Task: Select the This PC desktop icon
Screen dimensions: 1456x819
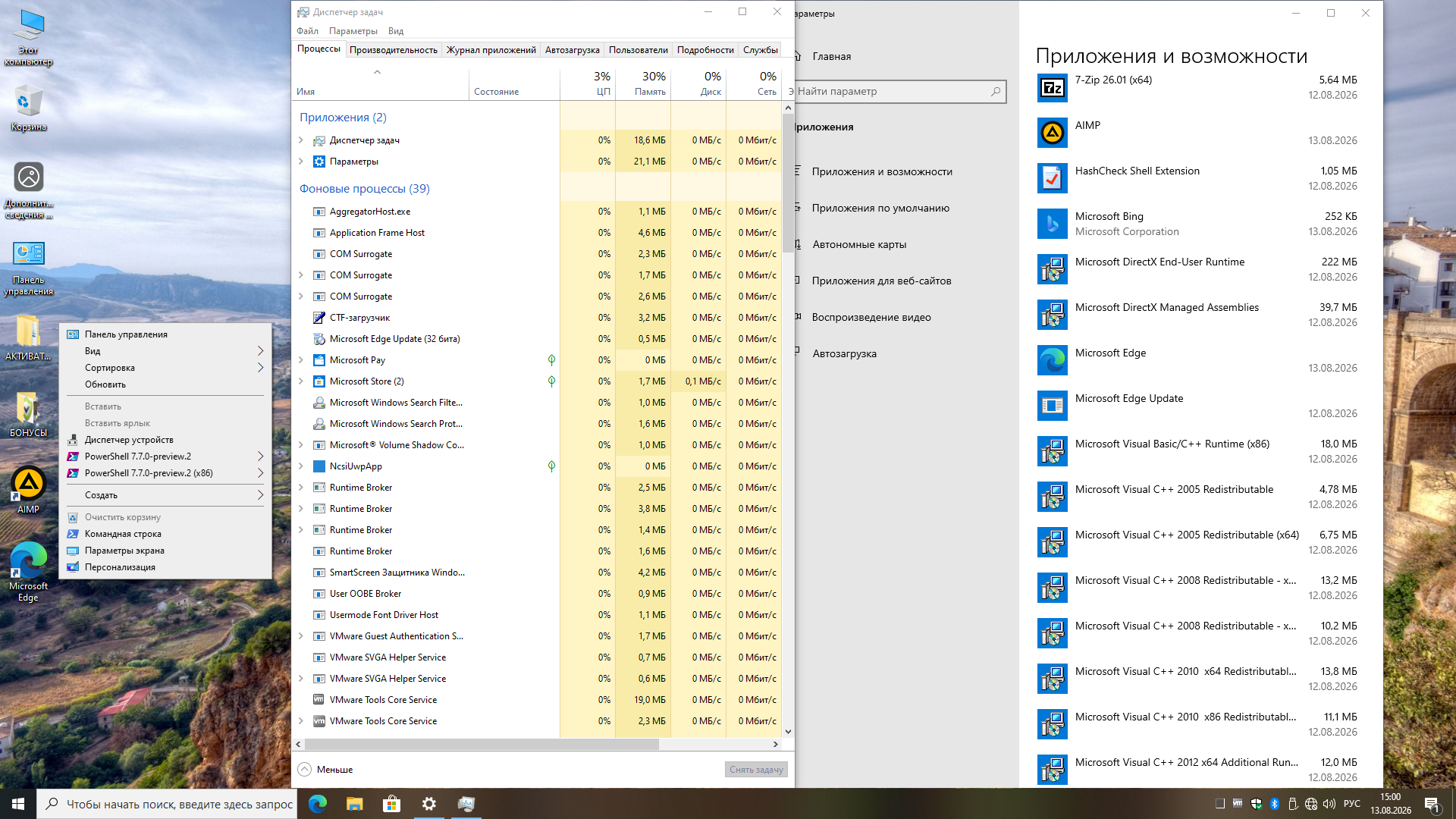Action: [x=28, y=38]
